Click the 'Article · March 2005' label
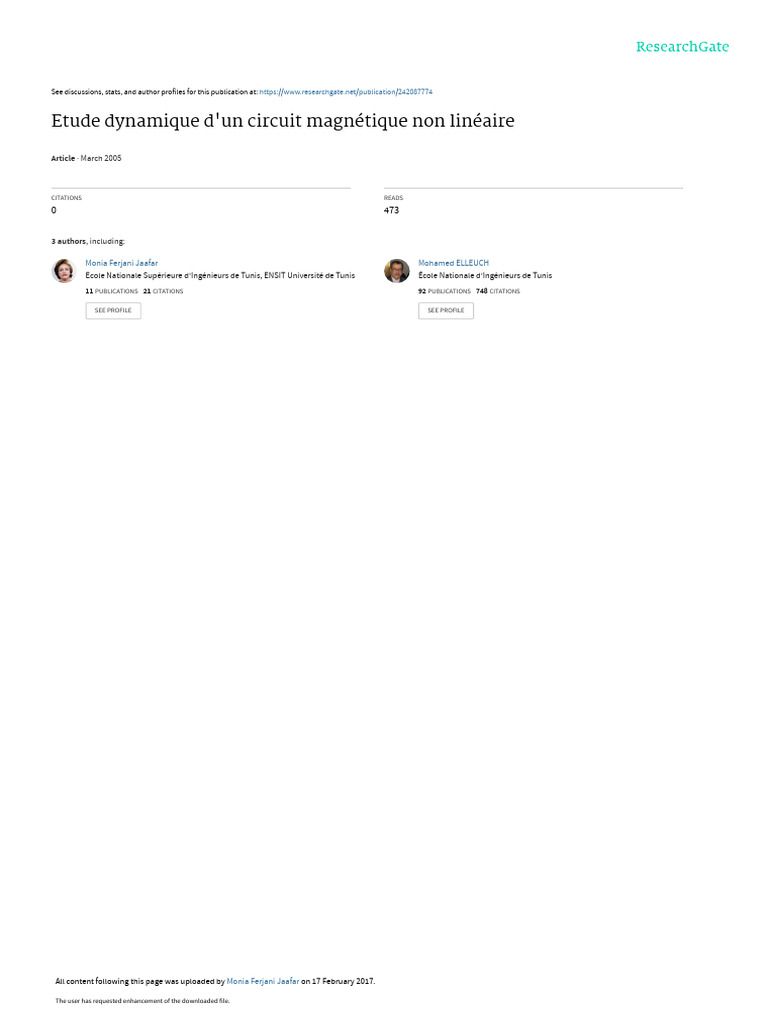The image size is (768, 1024). (x=86, y=158)
